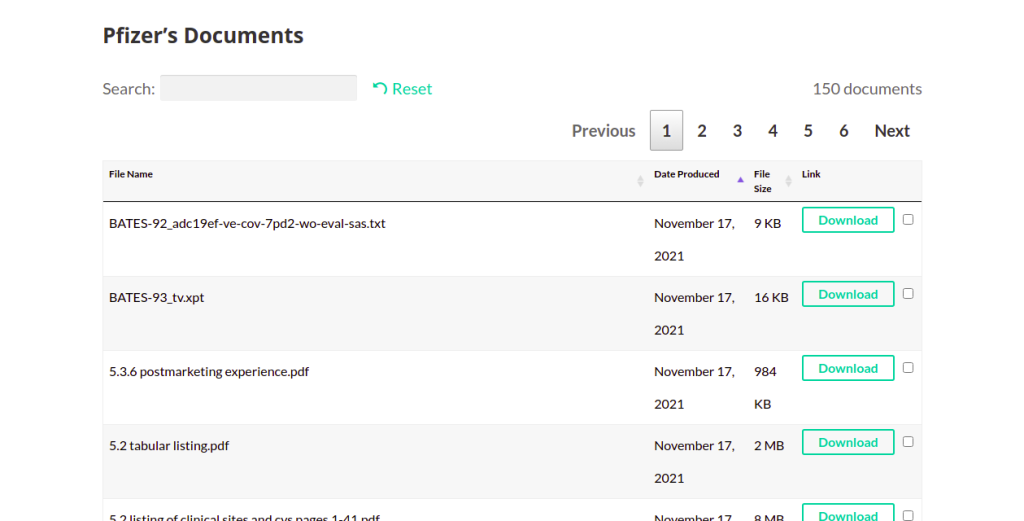Click the Link column header
Image resolution: width=1024 pixels, height=521 pixels.
click(x=811, y=174)
